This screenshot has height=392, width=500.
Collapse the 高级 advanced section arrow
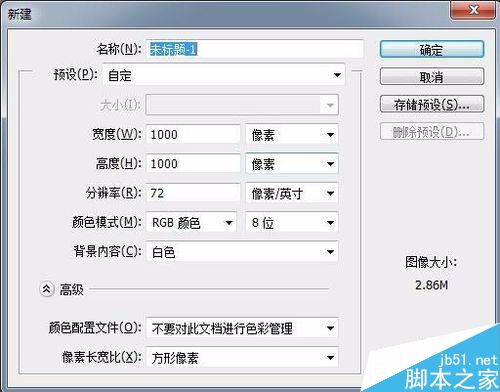click(47, 289)
